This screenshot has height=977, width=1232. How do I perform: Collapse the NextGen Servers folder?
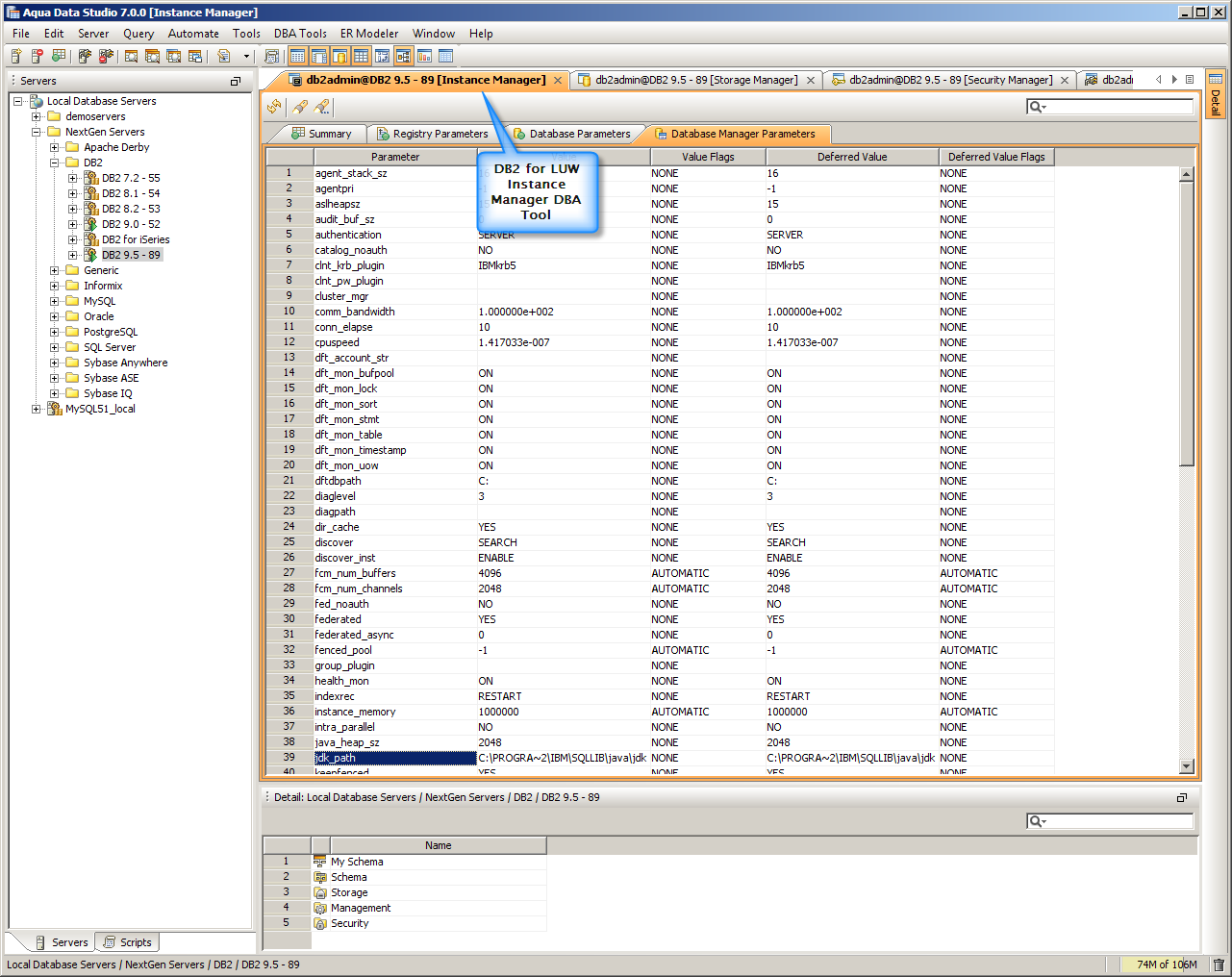coord(37,132)
